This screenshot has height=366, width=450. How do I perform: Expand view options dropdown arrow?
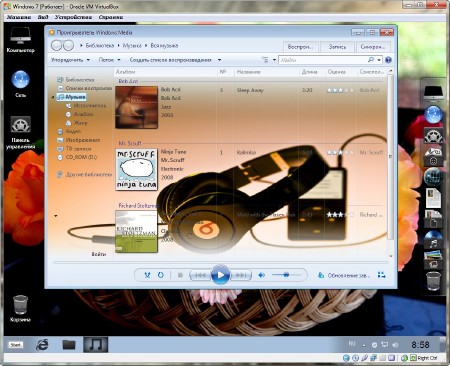pos(274,60)
